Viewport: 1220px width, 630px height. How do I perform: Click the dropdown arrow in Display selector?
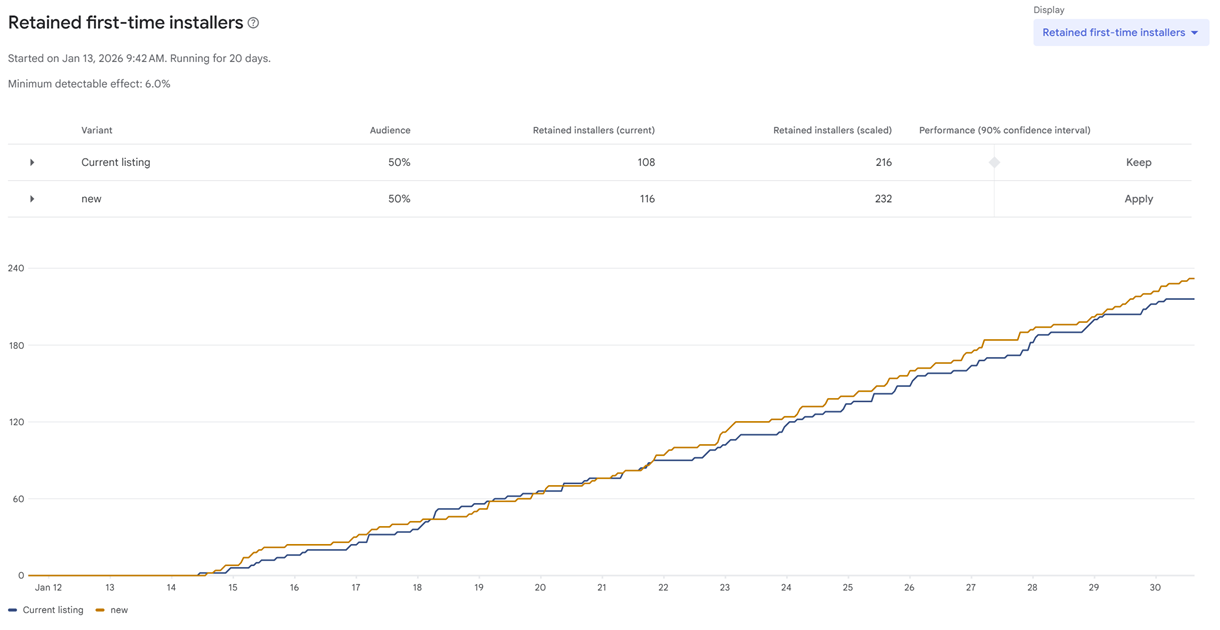click(1194, 33)
